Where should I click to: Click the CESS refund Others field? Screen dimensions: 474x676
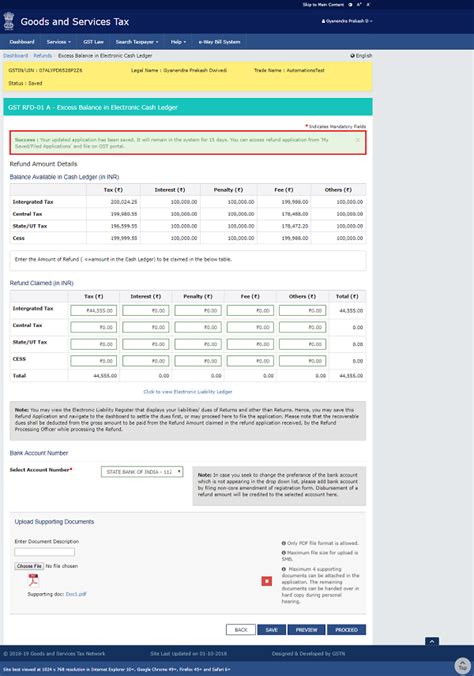pyautogui.click(x=302, y=361)
